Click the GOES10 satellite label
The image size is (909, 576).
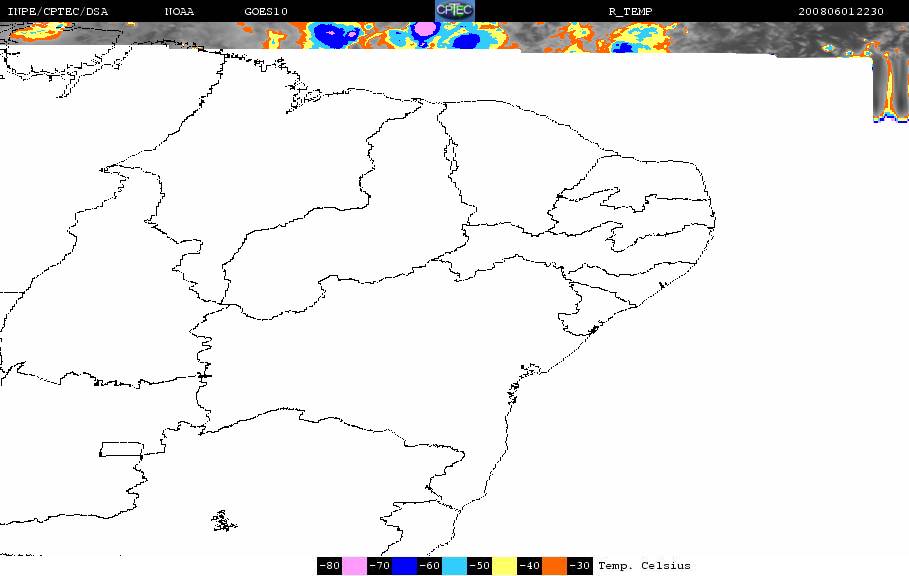click(266, 11)
